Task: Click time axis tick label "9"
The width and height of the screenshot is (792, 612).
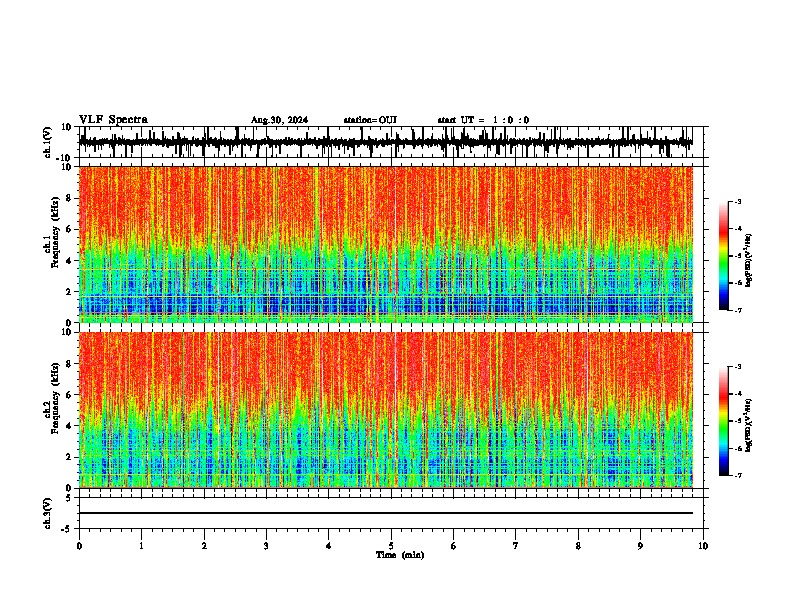Action: [640, 546]
